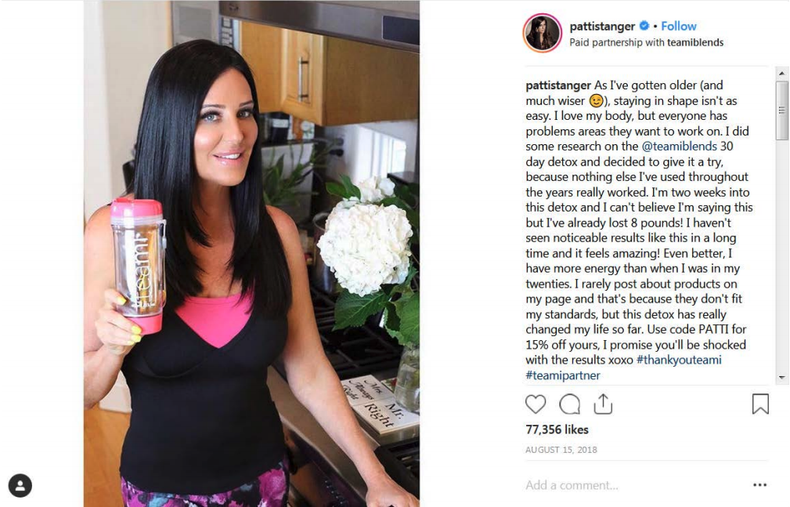Click the caption scrollbar down arrow
The image size is (790, 507).
[781, 377]
